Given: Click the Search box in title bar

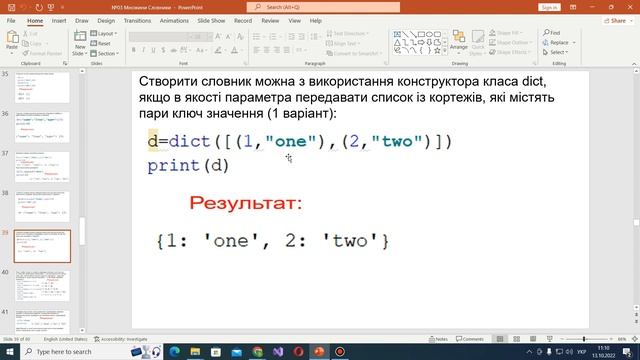Looking at the screenshot, I should click(323, 7).
